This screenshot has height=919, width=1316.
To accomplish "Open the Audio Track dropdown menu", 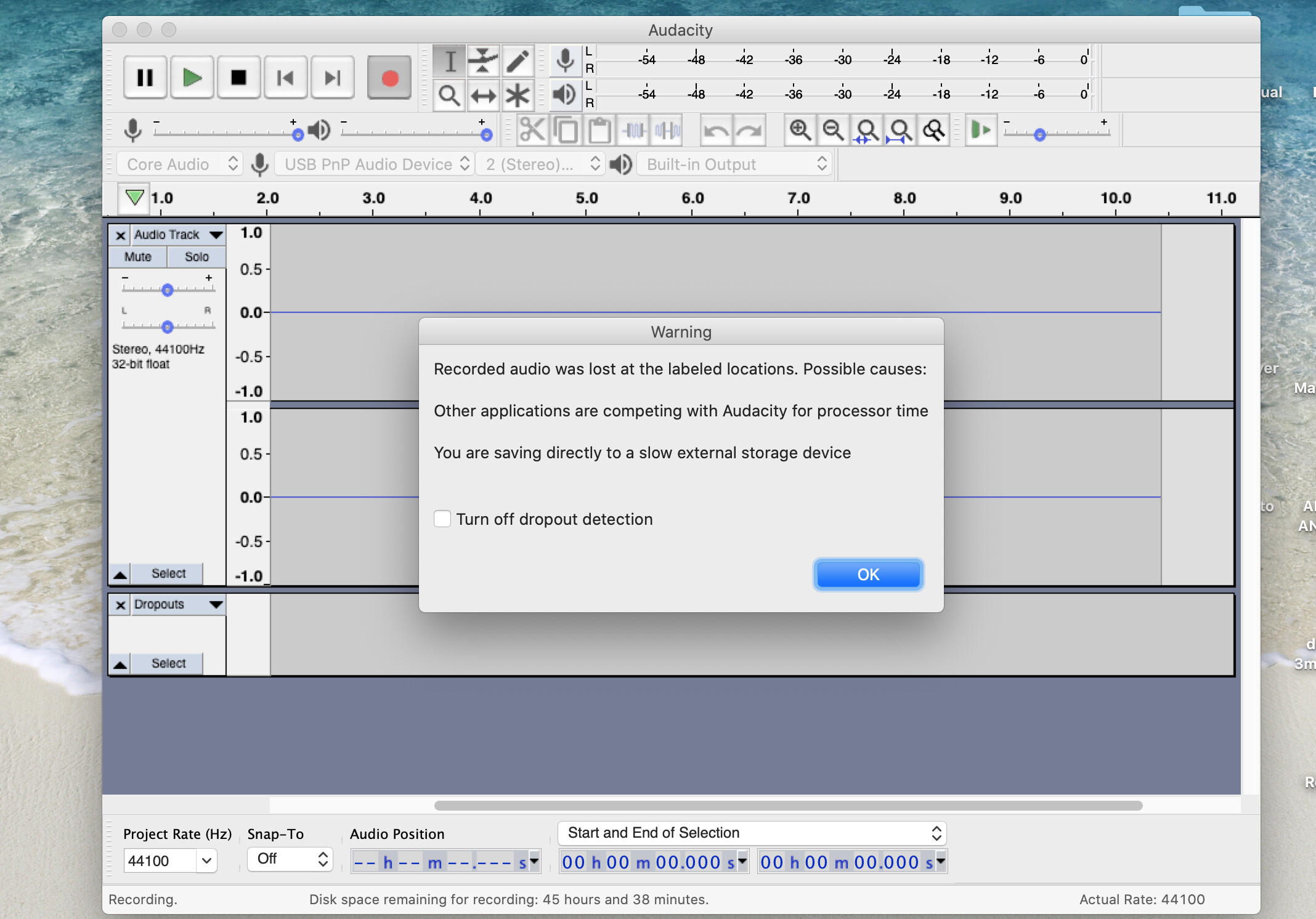I will pos(216,235).
